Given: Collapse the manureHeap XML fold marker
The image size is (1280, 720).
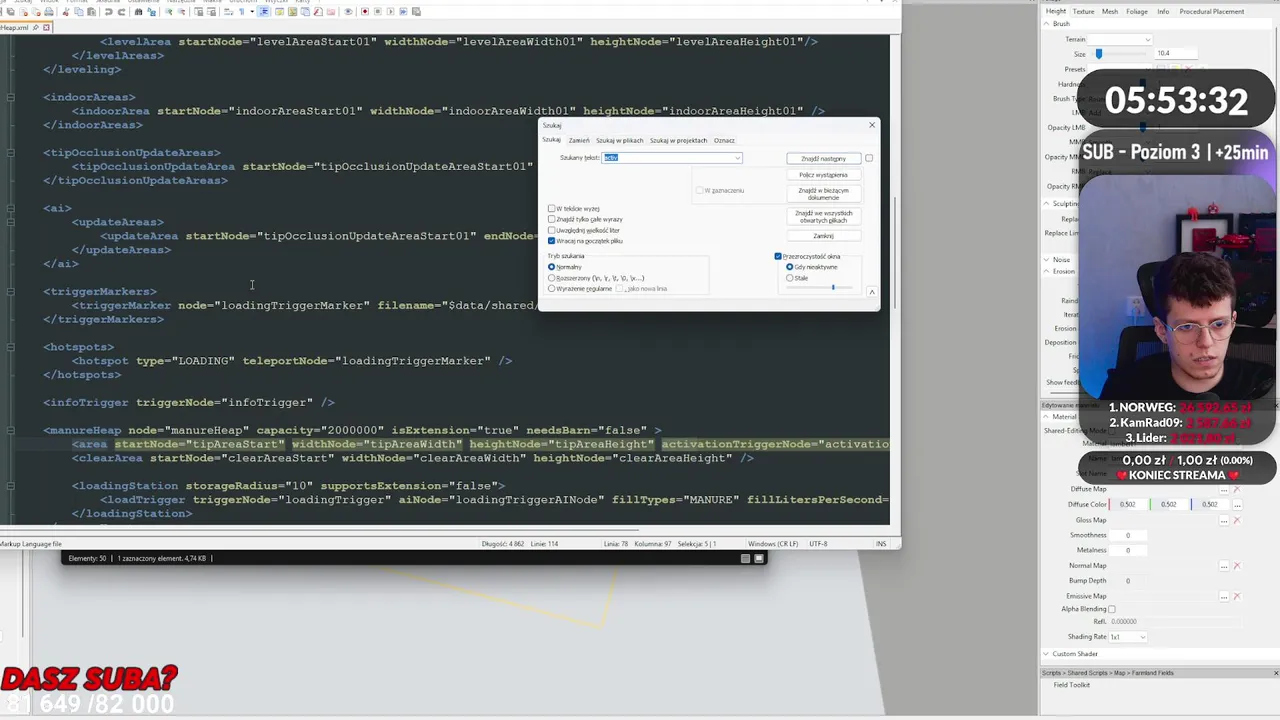Looking at the screenshot, I should point(10,430).
